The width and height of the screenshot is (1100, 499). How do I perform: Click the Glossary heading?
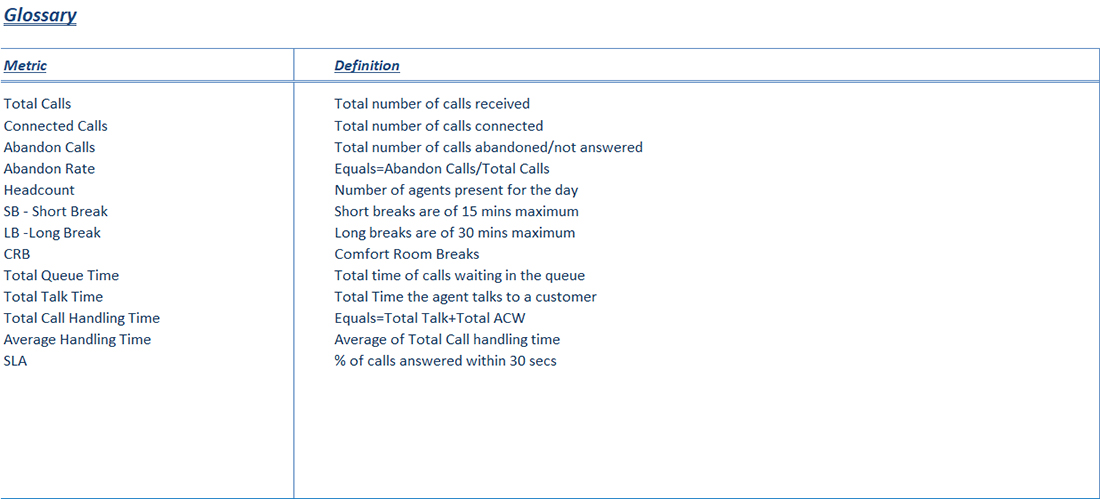click(40, 15)
